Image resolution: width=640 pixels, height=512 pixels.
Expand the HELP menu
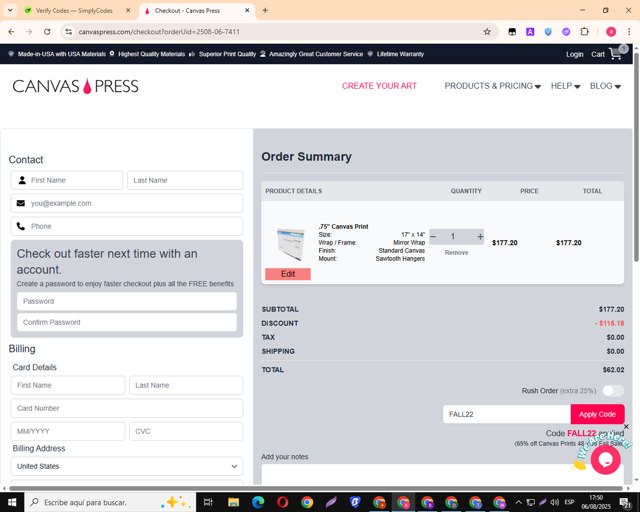[565, 86]
